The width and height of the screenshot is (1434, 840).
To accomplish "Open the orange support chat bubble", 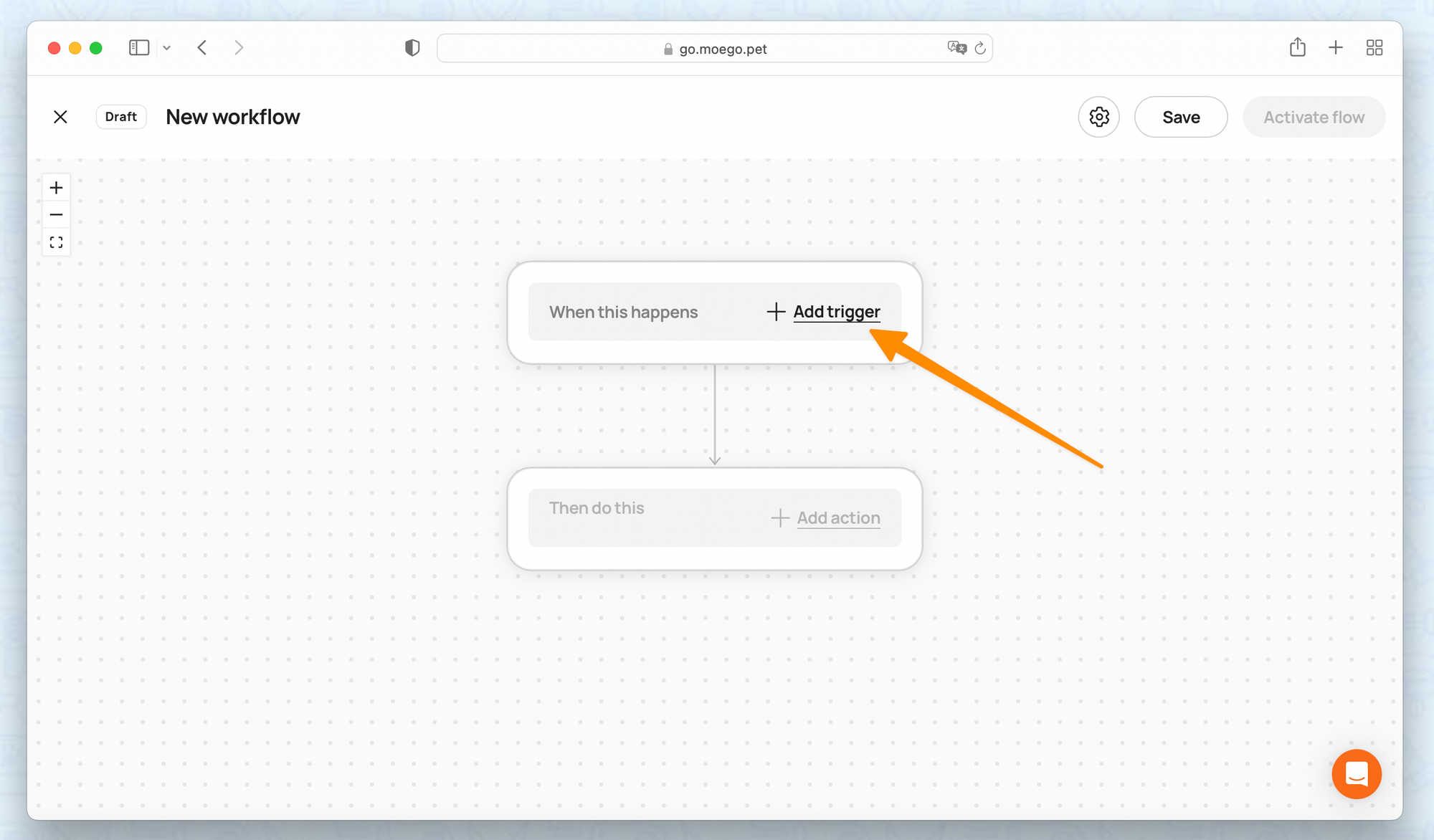I will click(1356, 774).
